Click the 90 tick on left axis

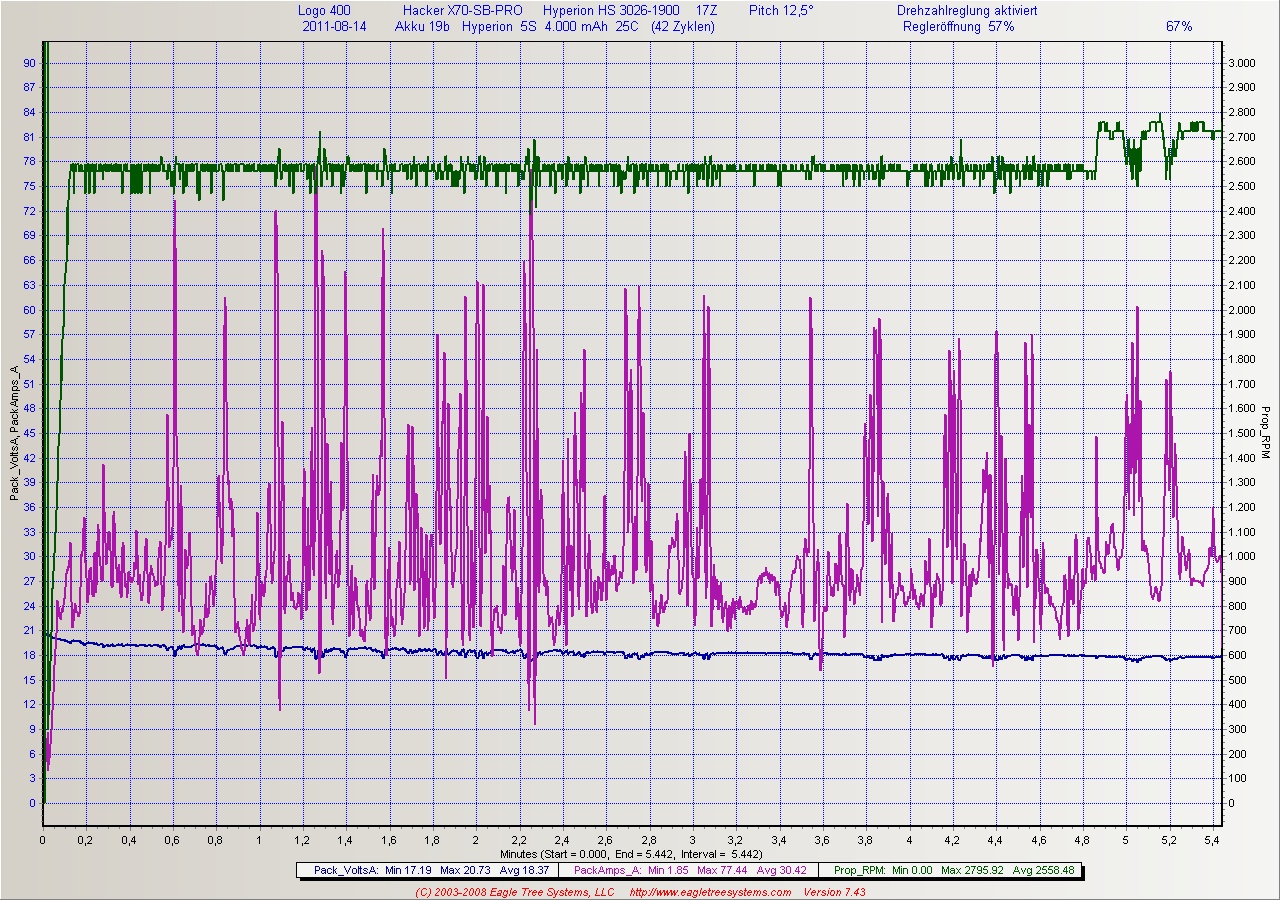coord(29,63)
